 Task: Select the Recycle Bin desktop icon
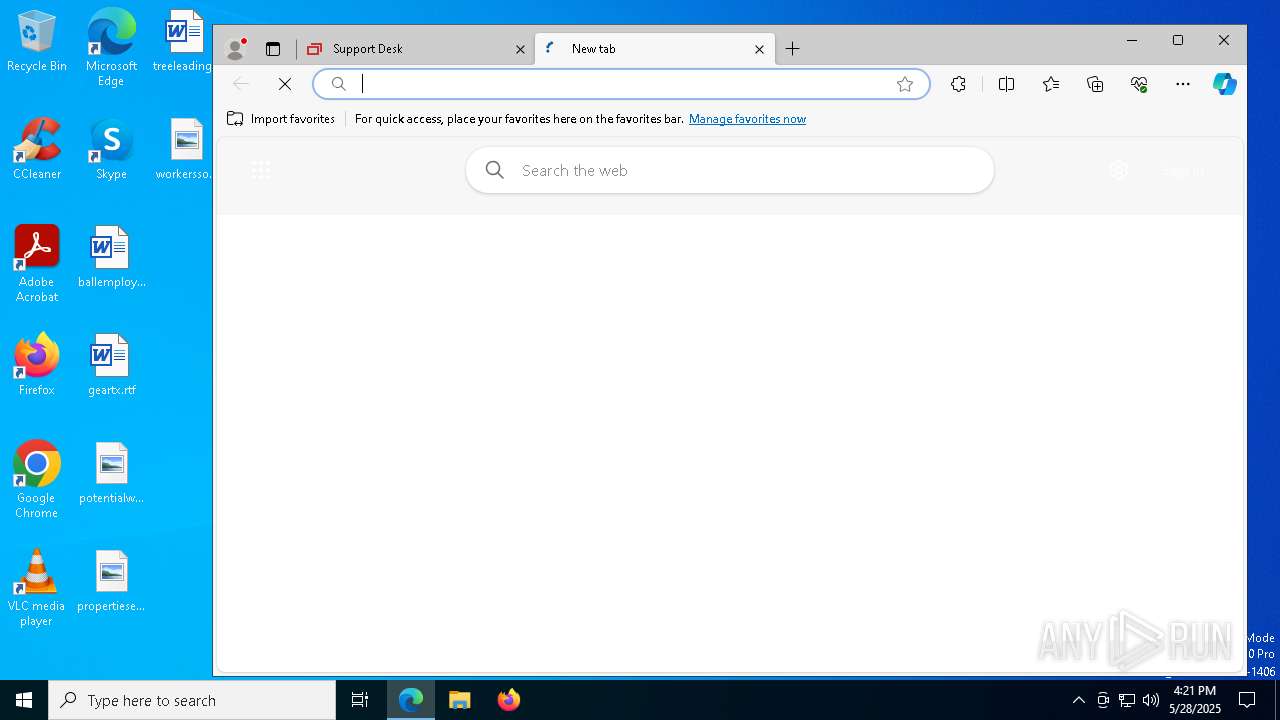(x=37, y=42)
